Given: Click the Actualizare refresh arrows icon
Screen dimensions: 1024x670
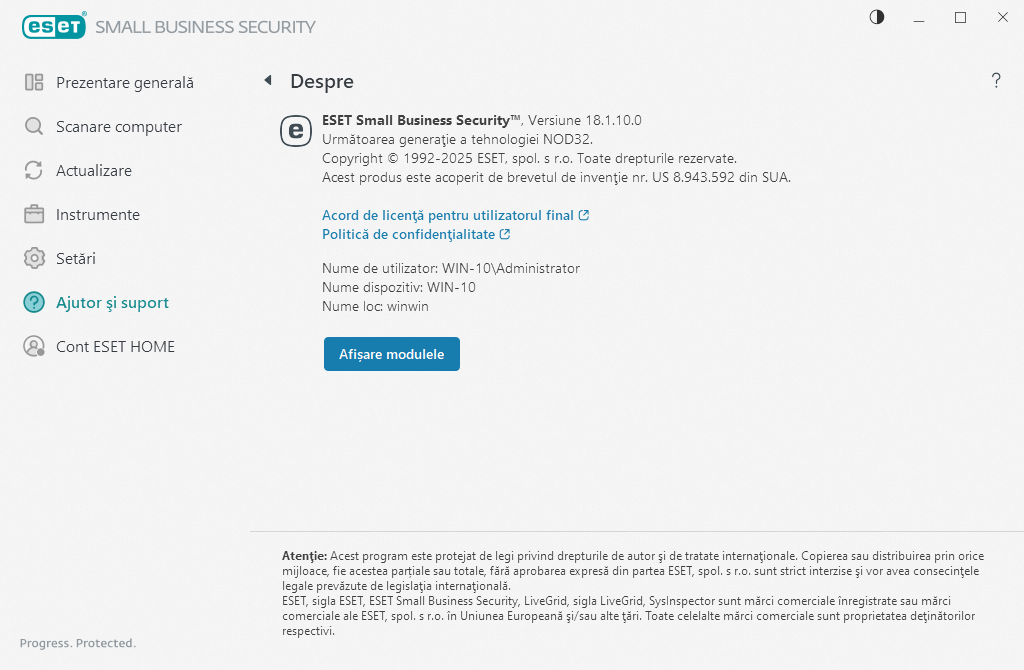Looking at the screenshot, I should 34,170.
